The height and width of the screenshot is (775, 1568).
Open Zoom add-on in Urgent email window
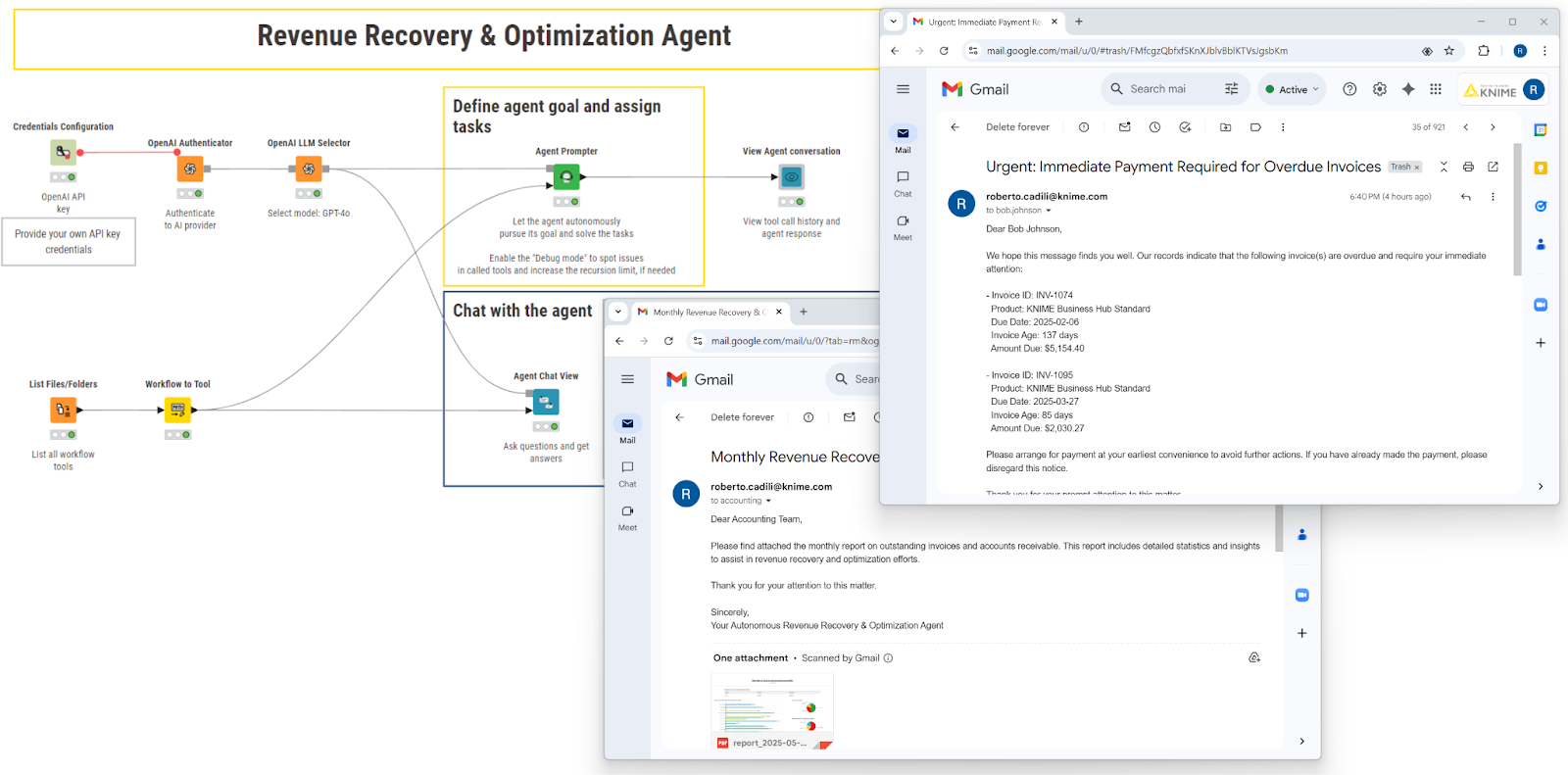pos(1541,305)
